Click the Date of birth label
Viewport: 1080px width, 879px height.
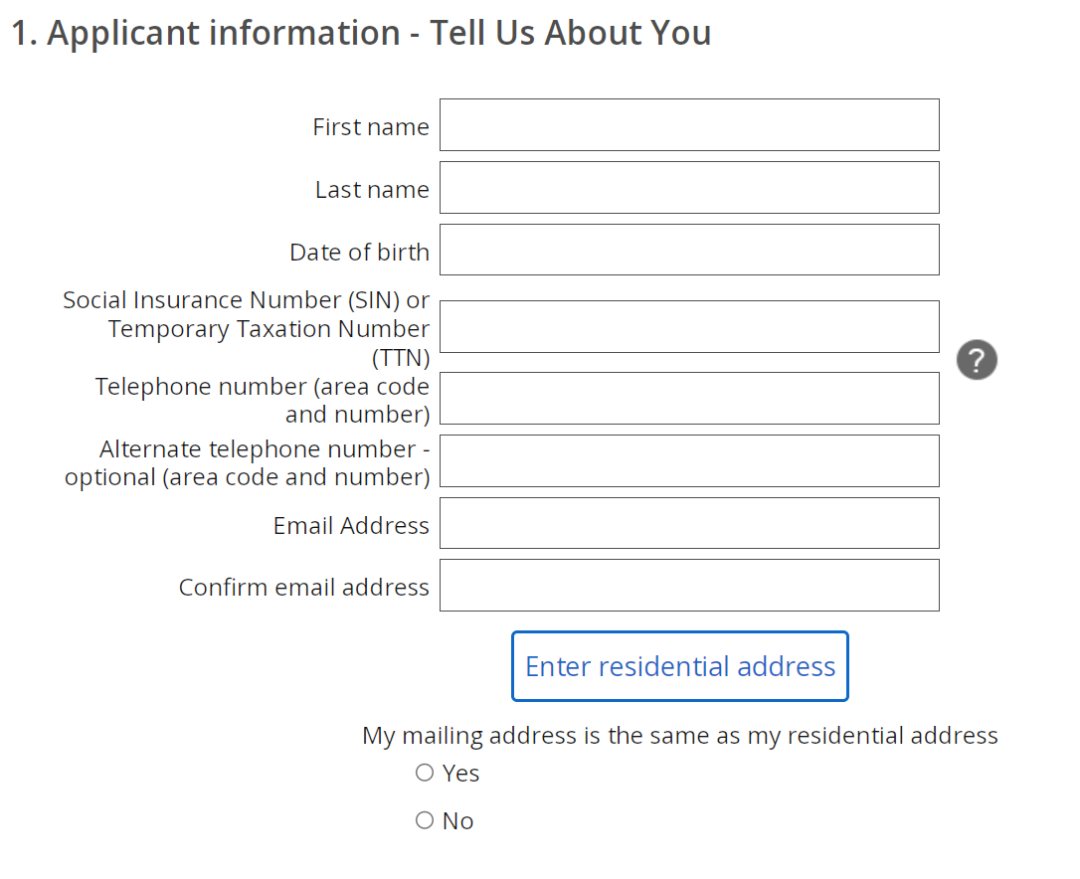[360, 252]
